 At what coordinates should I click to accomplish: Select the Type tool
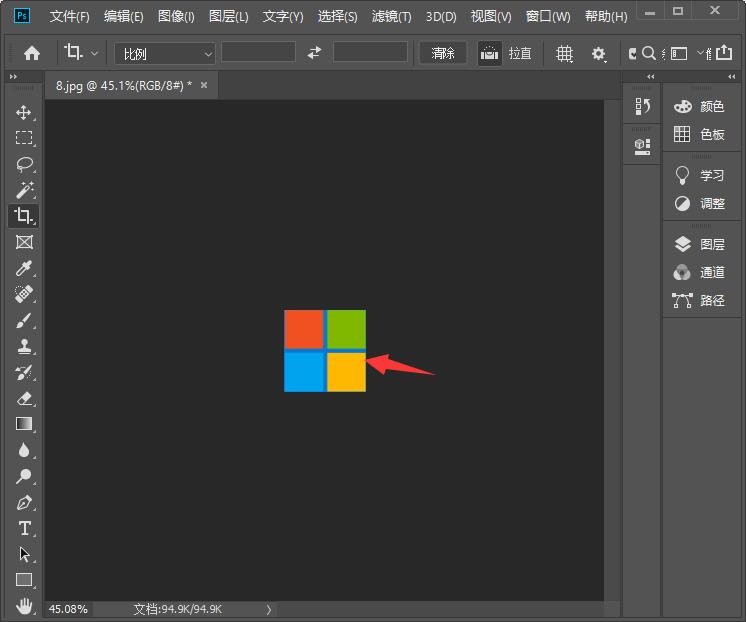(24, 528)
